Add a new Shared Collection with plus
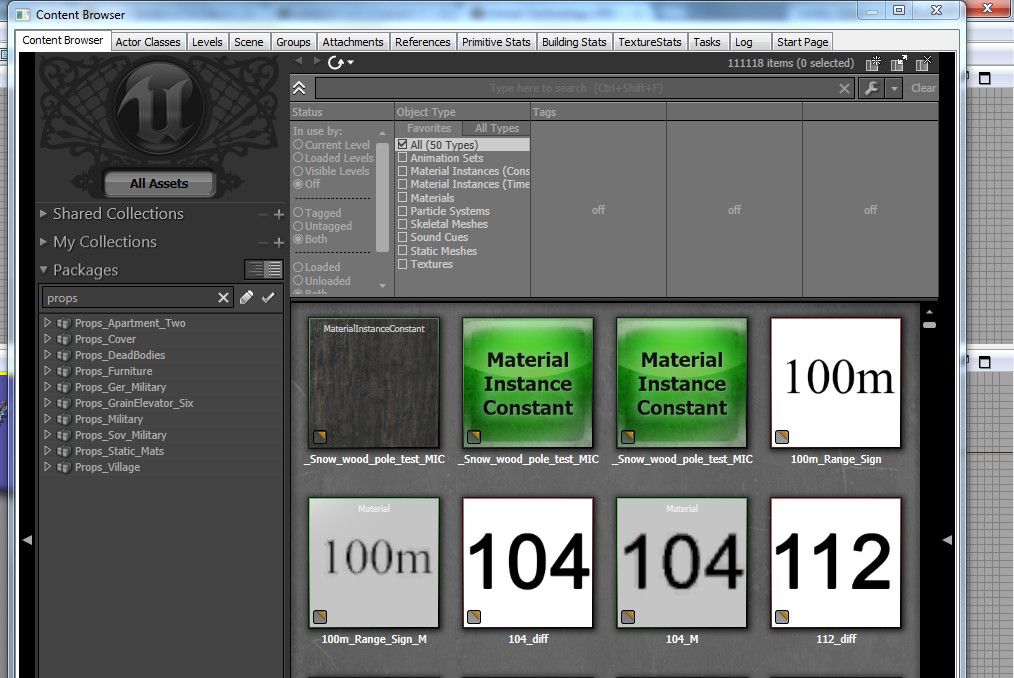1014x678 pixels. pos(278,214)
